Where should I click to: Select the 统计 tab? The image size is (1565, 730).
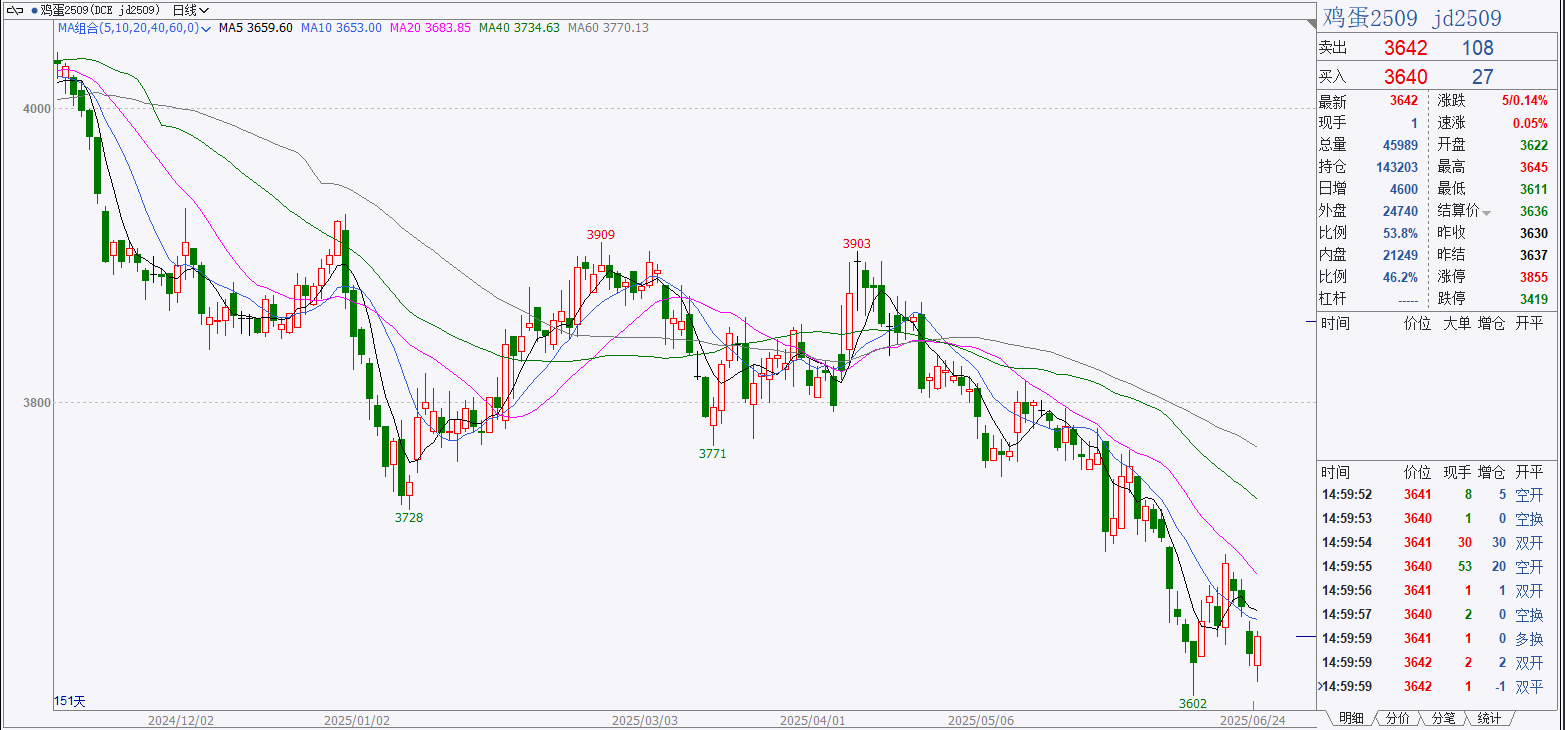tap(1489, 718)
